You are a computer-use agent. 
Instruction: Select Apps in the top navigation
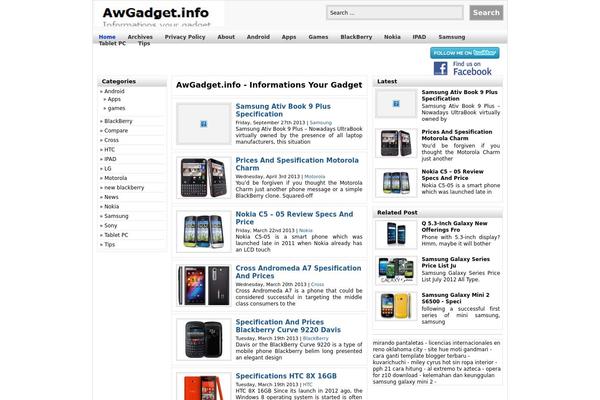pyautogui.click(x=289, y=37)
